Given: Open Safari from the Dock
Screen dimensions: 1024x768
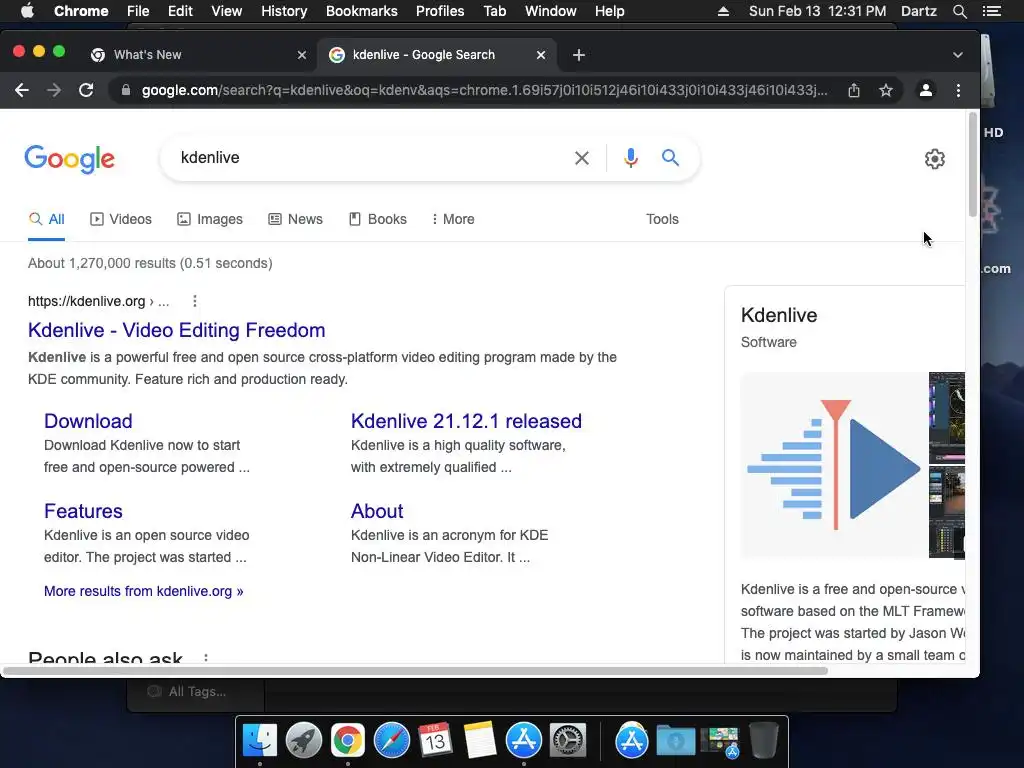Looking at the screenshot, I should (x=391, y=740).
